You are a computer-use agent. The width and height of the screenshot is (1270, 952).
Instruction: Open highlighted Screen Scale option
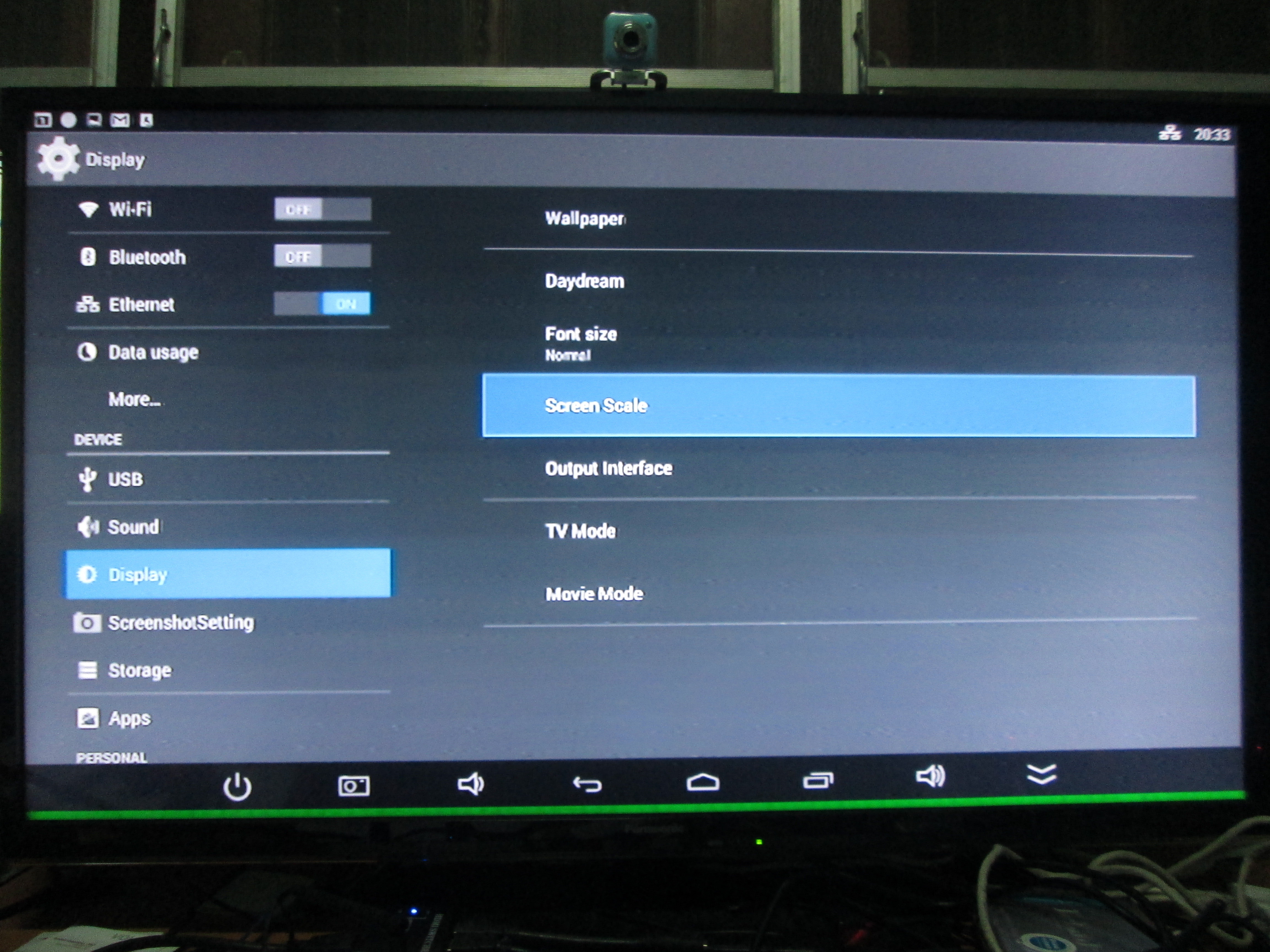pos(839,406)
